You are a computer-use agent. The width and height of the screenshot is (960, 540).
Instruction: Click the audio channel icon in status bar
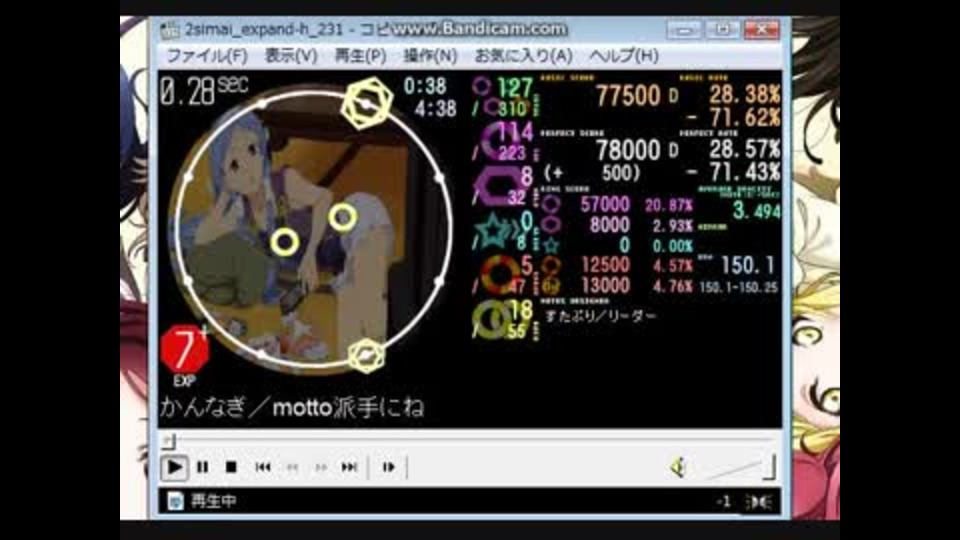pyautogui.click(x=759, y=502)
